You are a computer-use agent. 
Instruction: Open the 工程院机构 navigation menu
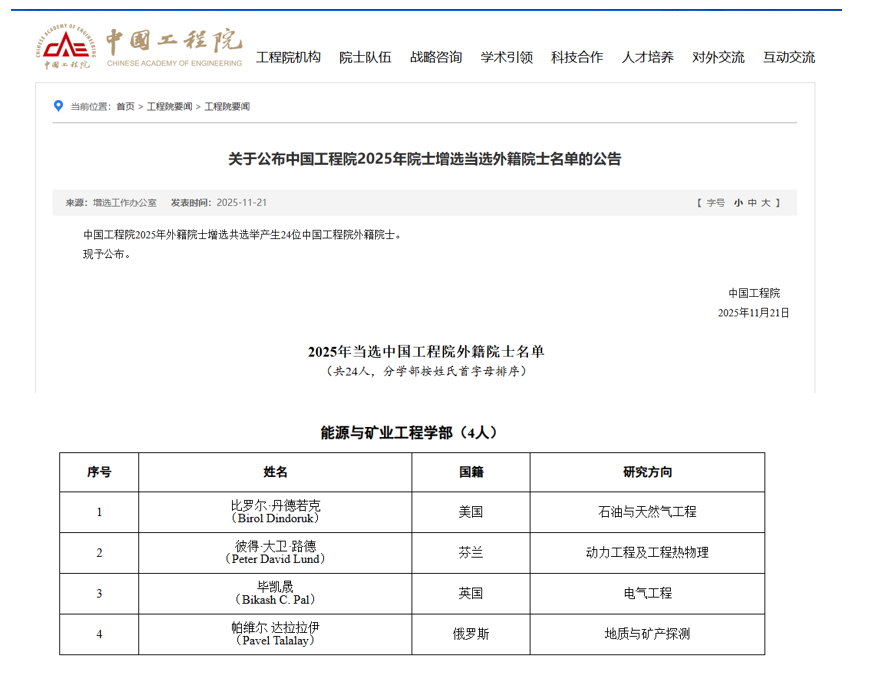288,57
